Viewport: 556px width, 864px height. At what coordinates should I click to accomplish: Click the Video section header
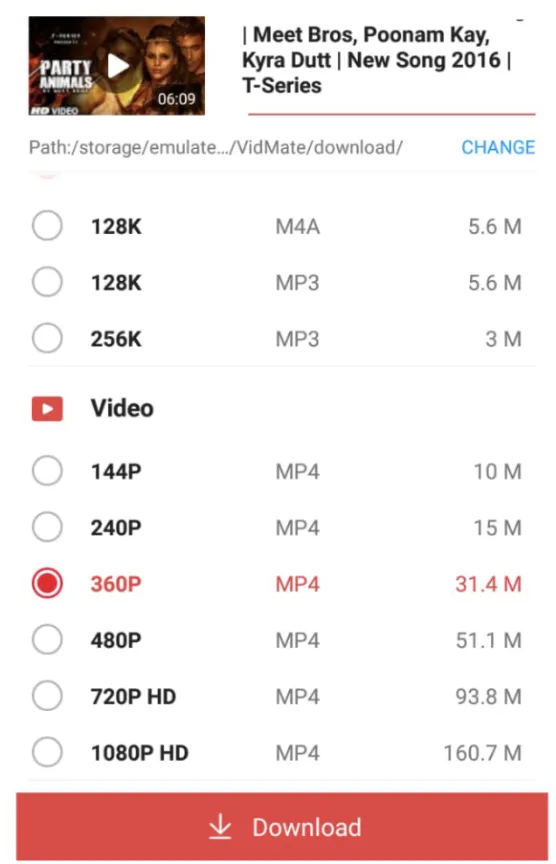tap(122, 408)
